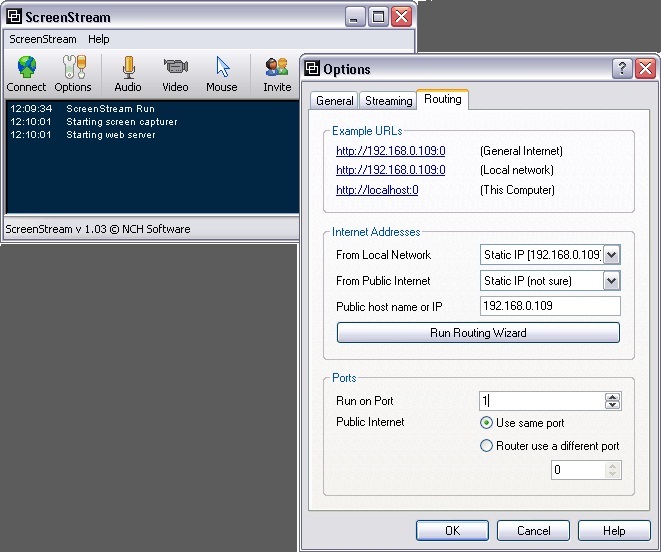Minimize the ScreenStream window
The image size is (661, 552).
coord(355,17)
